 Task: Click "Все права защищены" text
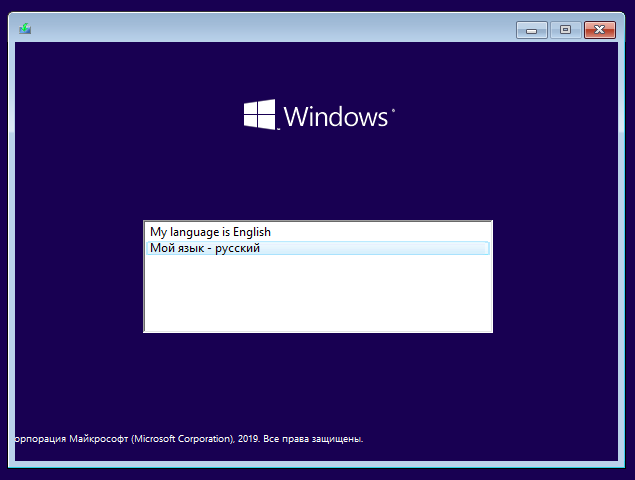[313, 439]
